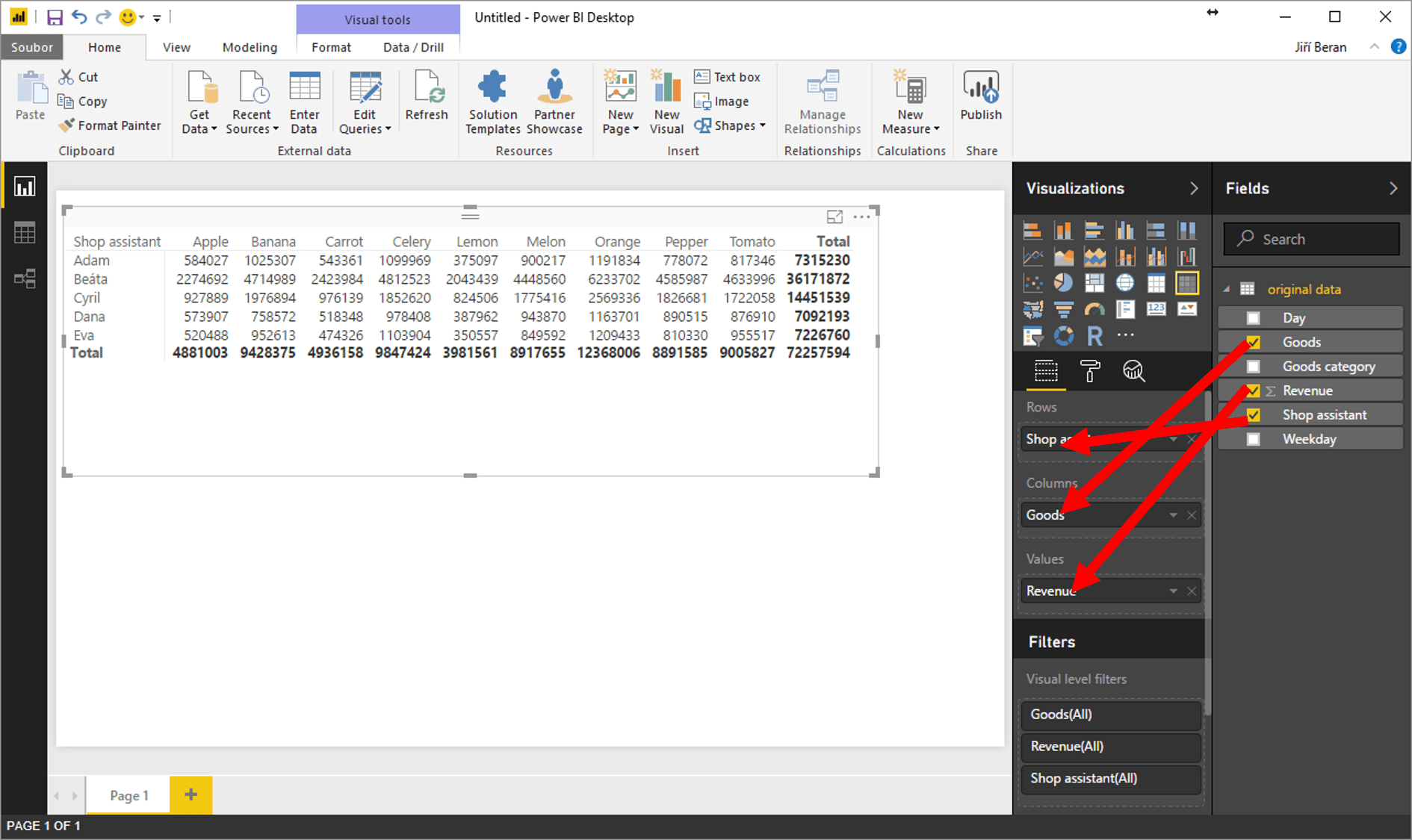The width and height of the screenshot is (1412, 840).
Task: Uncheck the Goods field checkbox
Action: [1253, 342]
